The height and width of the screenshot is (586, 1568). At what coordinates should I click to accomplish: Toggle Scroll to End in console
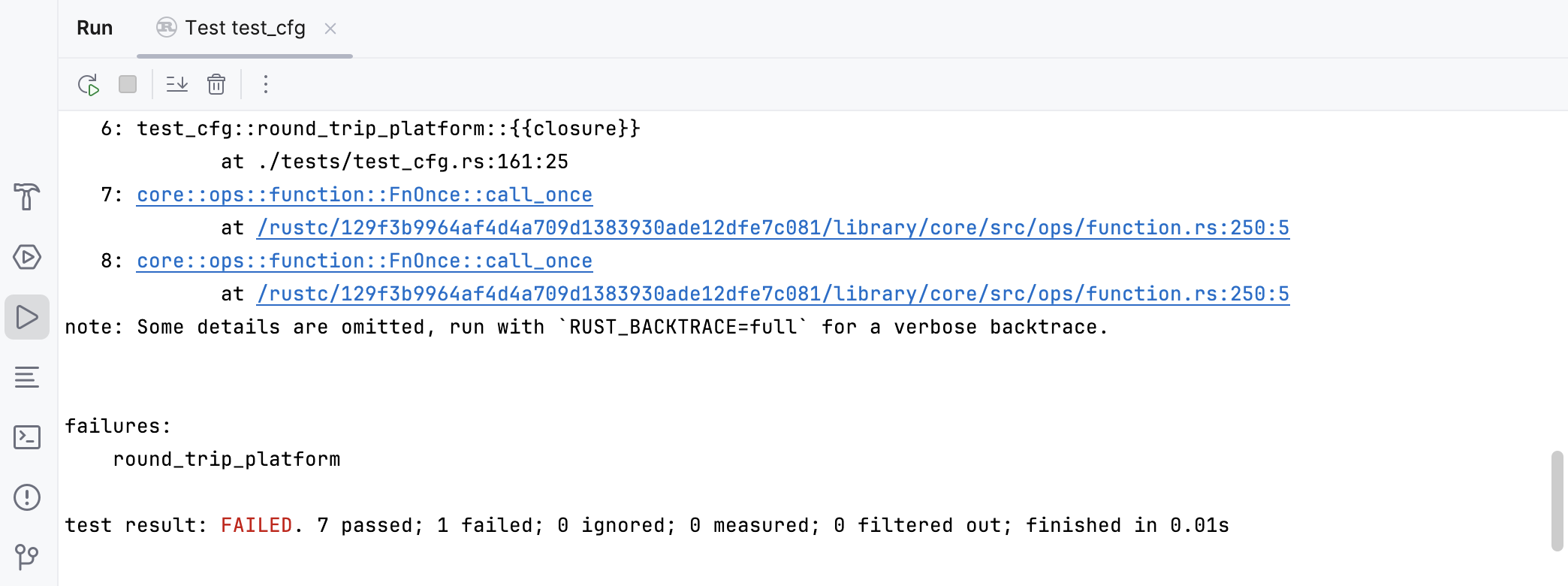177,84
